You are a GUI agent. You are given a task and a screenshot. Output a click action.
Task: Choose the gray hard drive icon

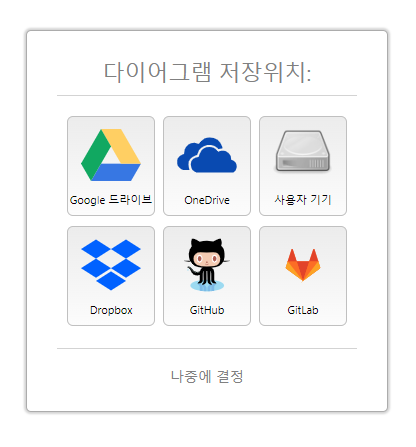(x=303, y=151)
